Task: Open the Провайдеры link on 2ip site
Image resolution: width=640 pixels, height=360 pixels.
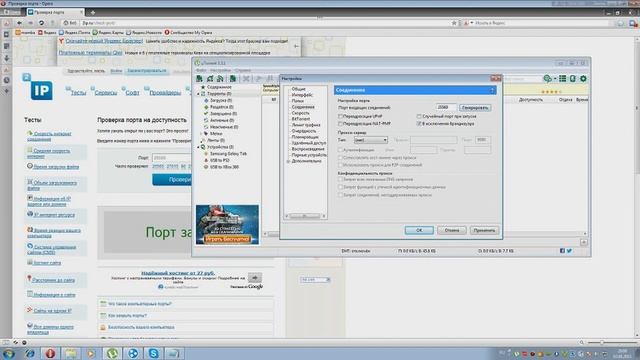Action: (x=165, y=93)
